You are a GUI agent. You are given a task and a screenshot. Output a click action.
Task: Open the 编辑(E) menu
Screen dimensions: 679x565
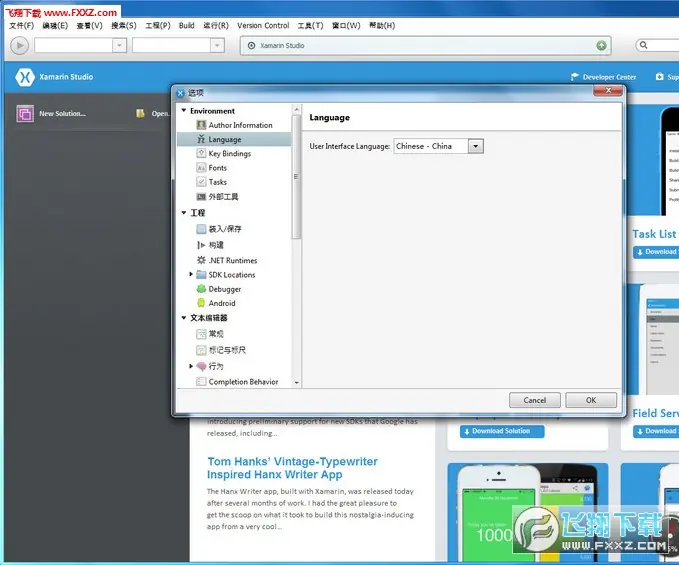55,26
